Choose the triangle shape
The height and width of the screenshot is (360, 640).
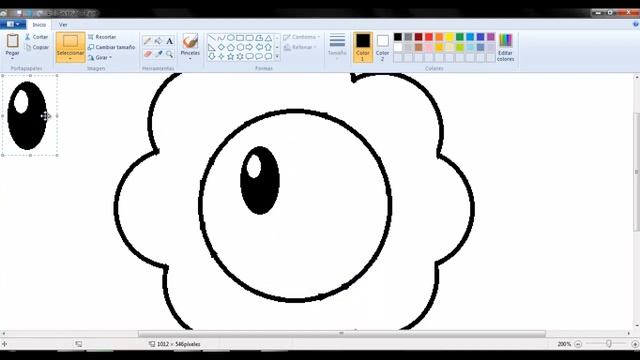tap(268, 38)
